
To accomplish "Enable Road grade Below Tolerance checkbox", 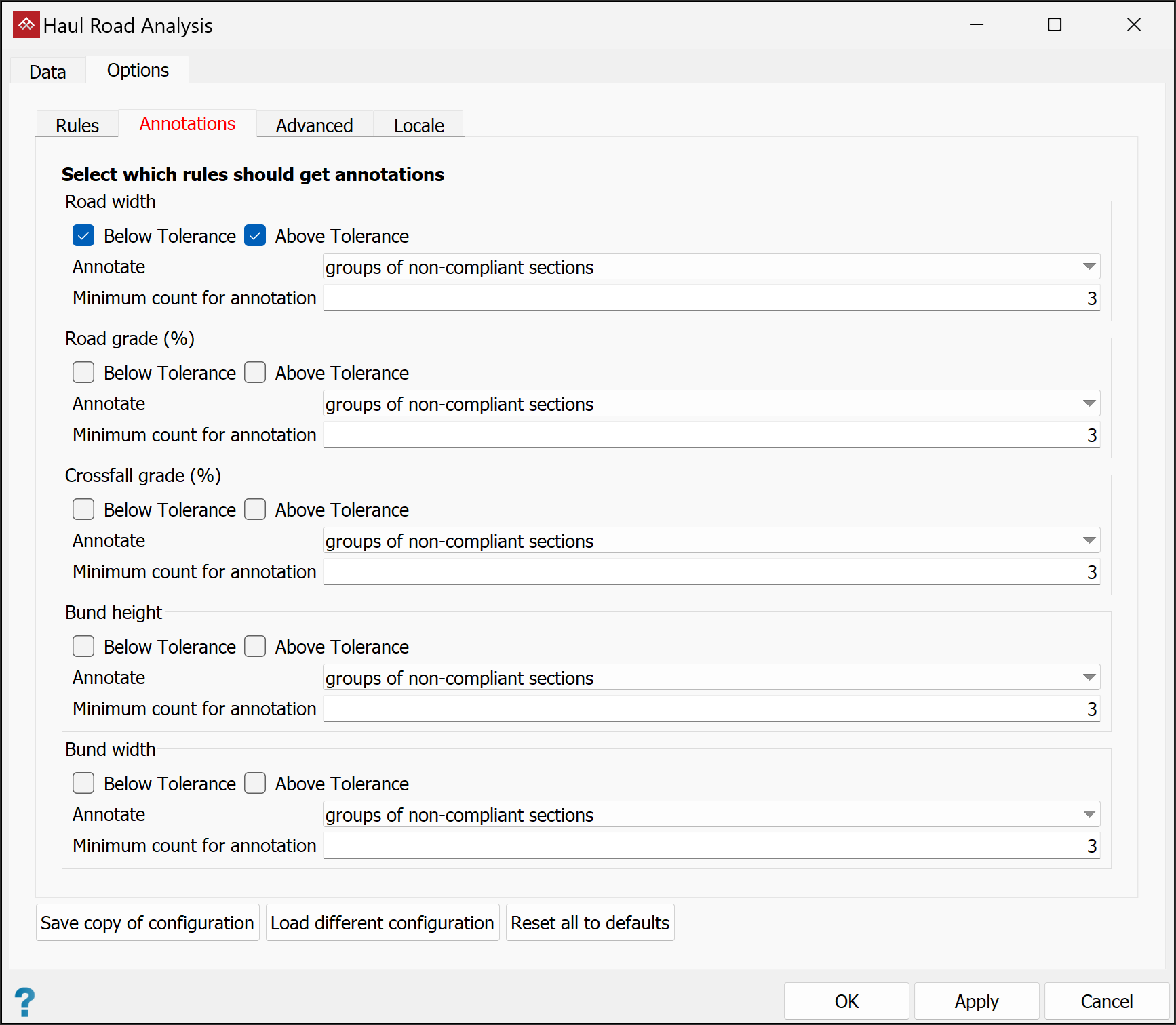I will (83, 373).
